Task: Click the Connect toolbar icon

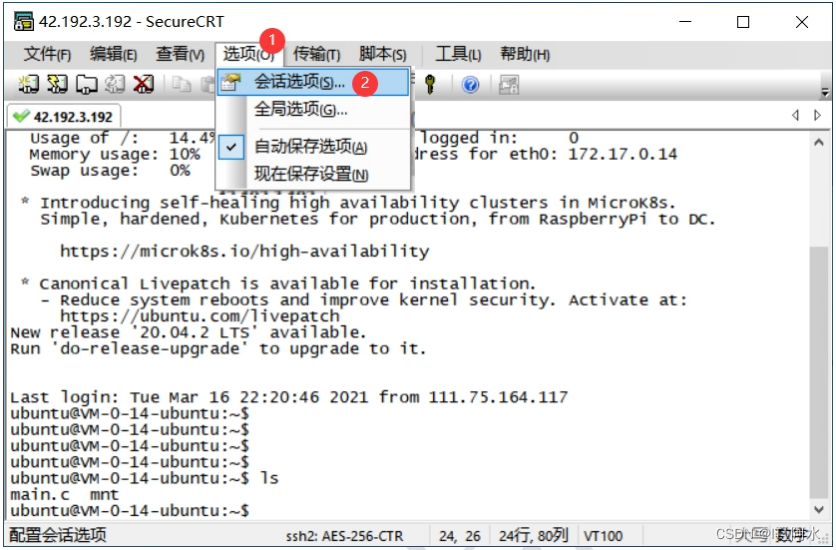Action: [x=28, y=84]
